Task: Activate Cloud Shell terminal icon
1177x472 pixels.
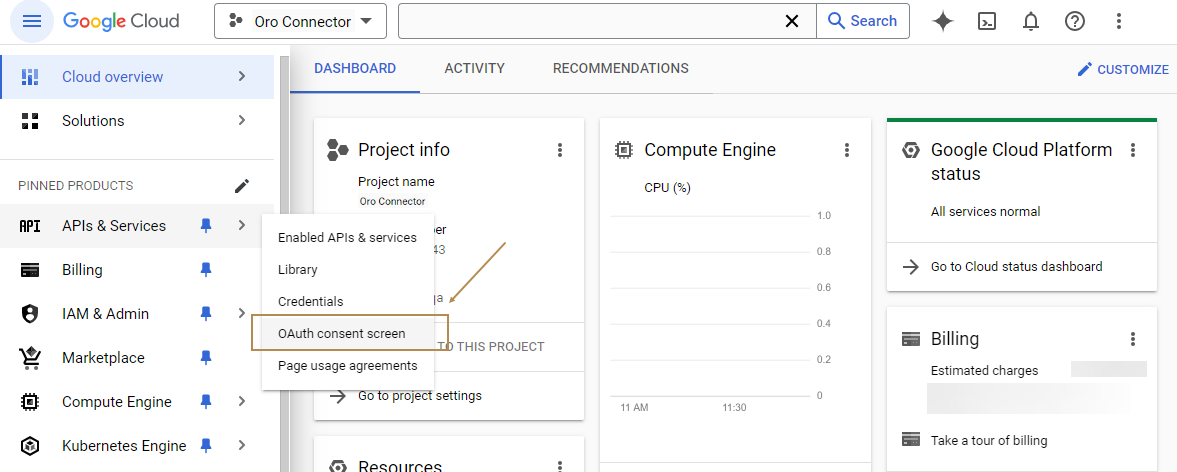Action: click(x=987, y=21)
